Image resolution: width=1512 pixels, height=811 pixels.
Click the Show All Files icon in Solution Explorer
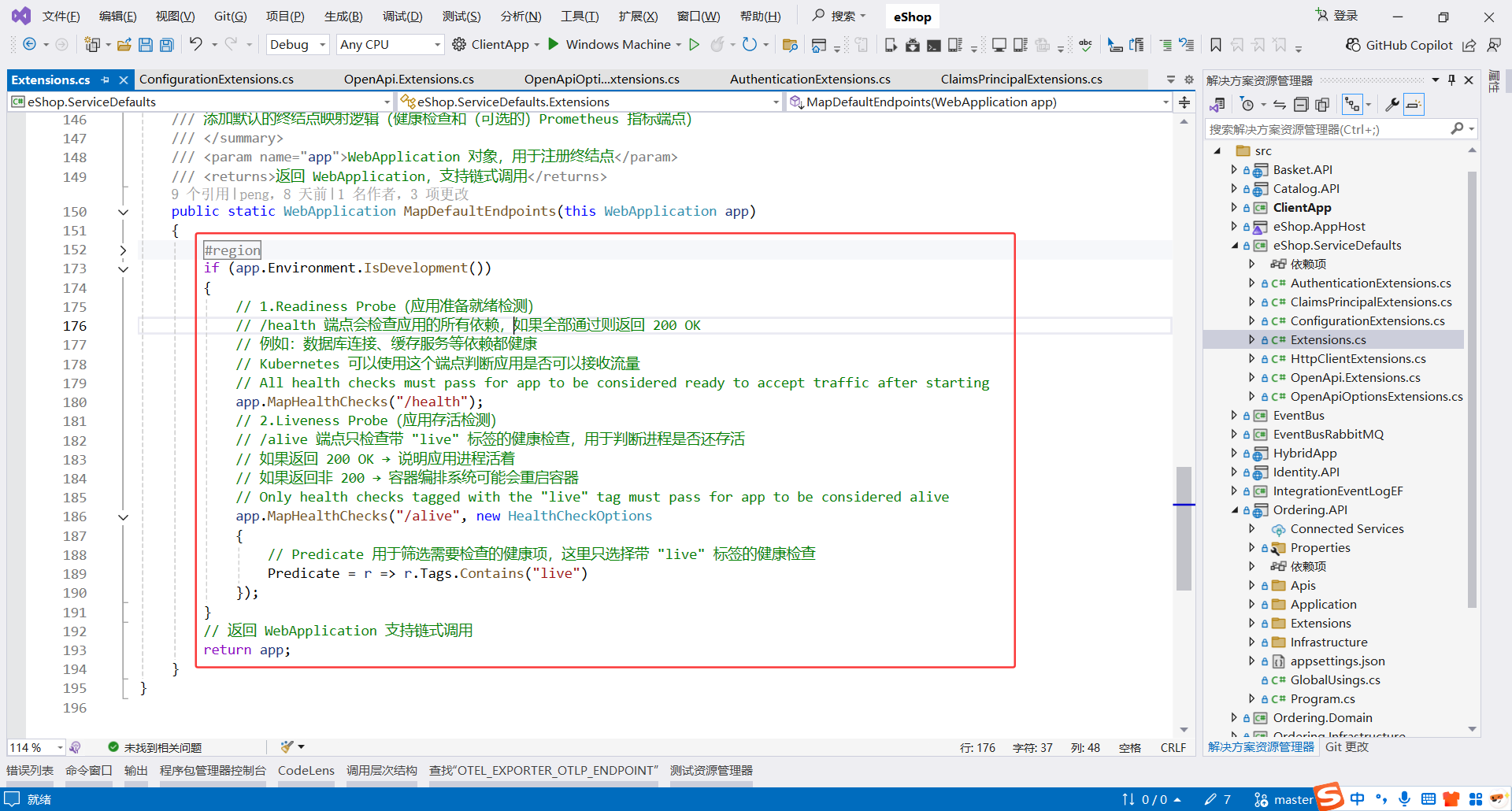[x=1322, y=104]
